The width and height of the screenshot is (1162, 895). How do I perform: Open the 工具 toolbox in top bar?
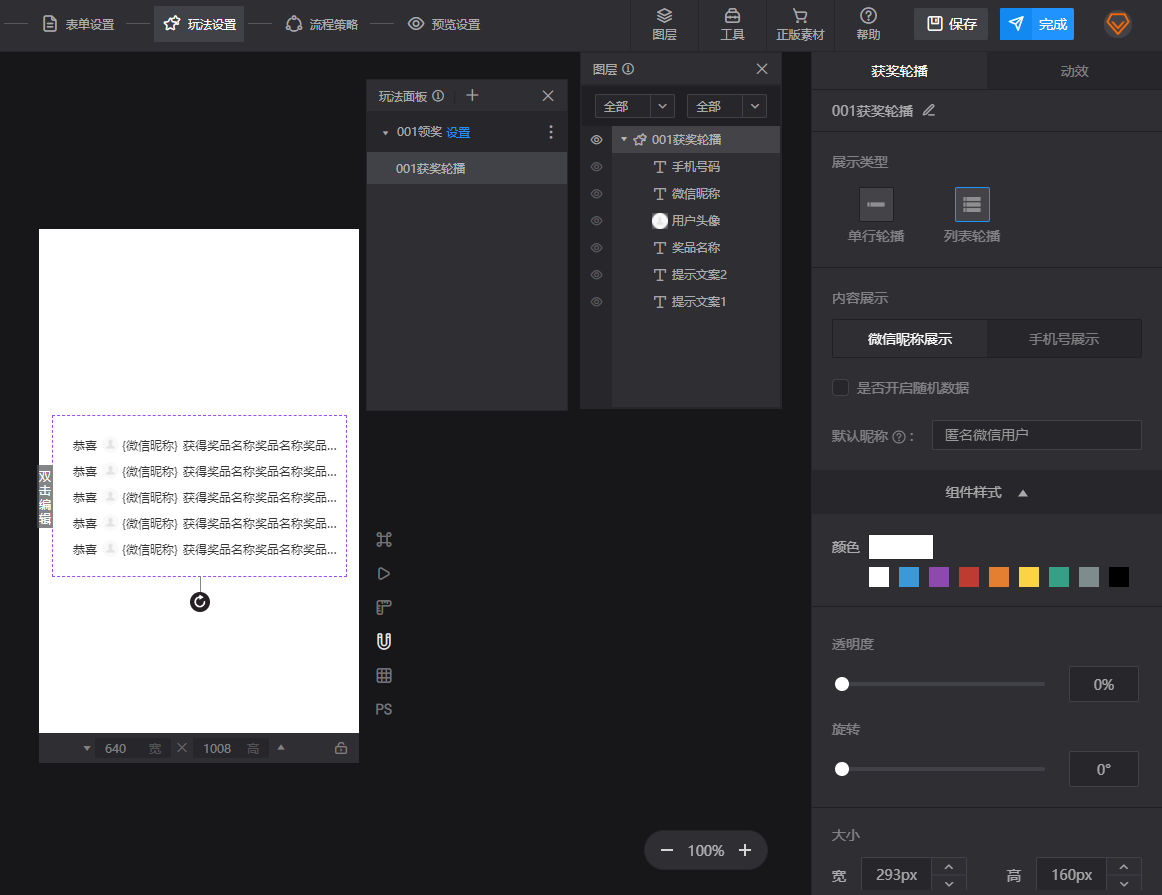pos(732,24)
